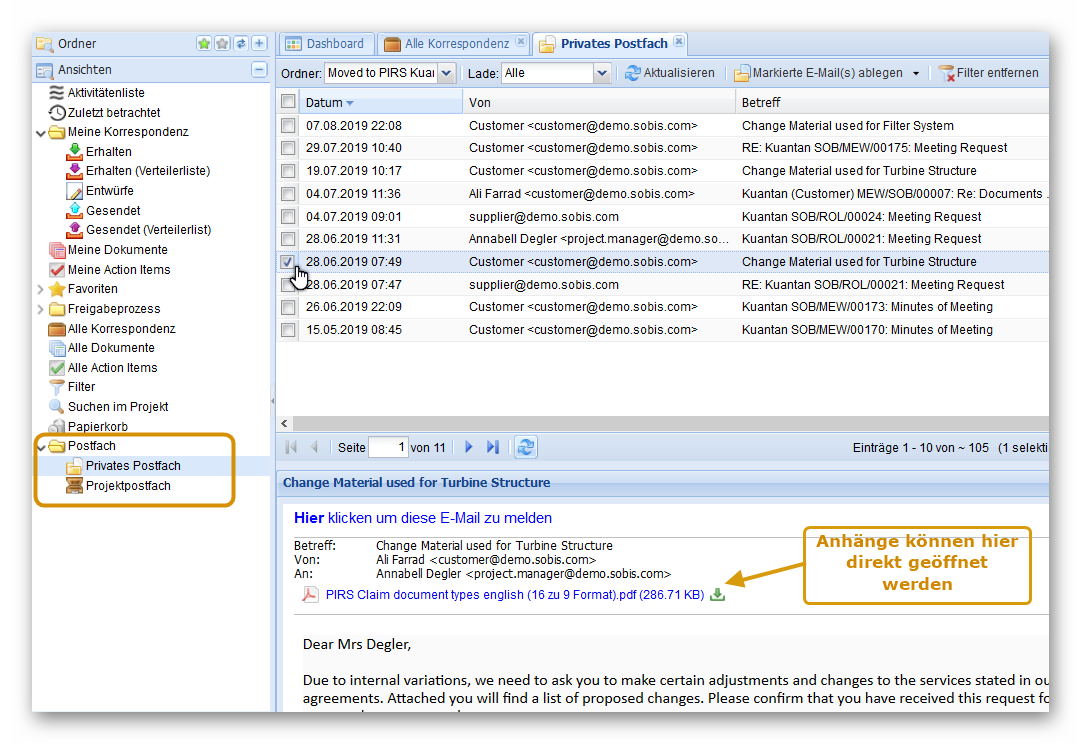Jump to the last page of emails
Image resolution: width=1081 pixels, height=744 pixels.
(492, 447)
